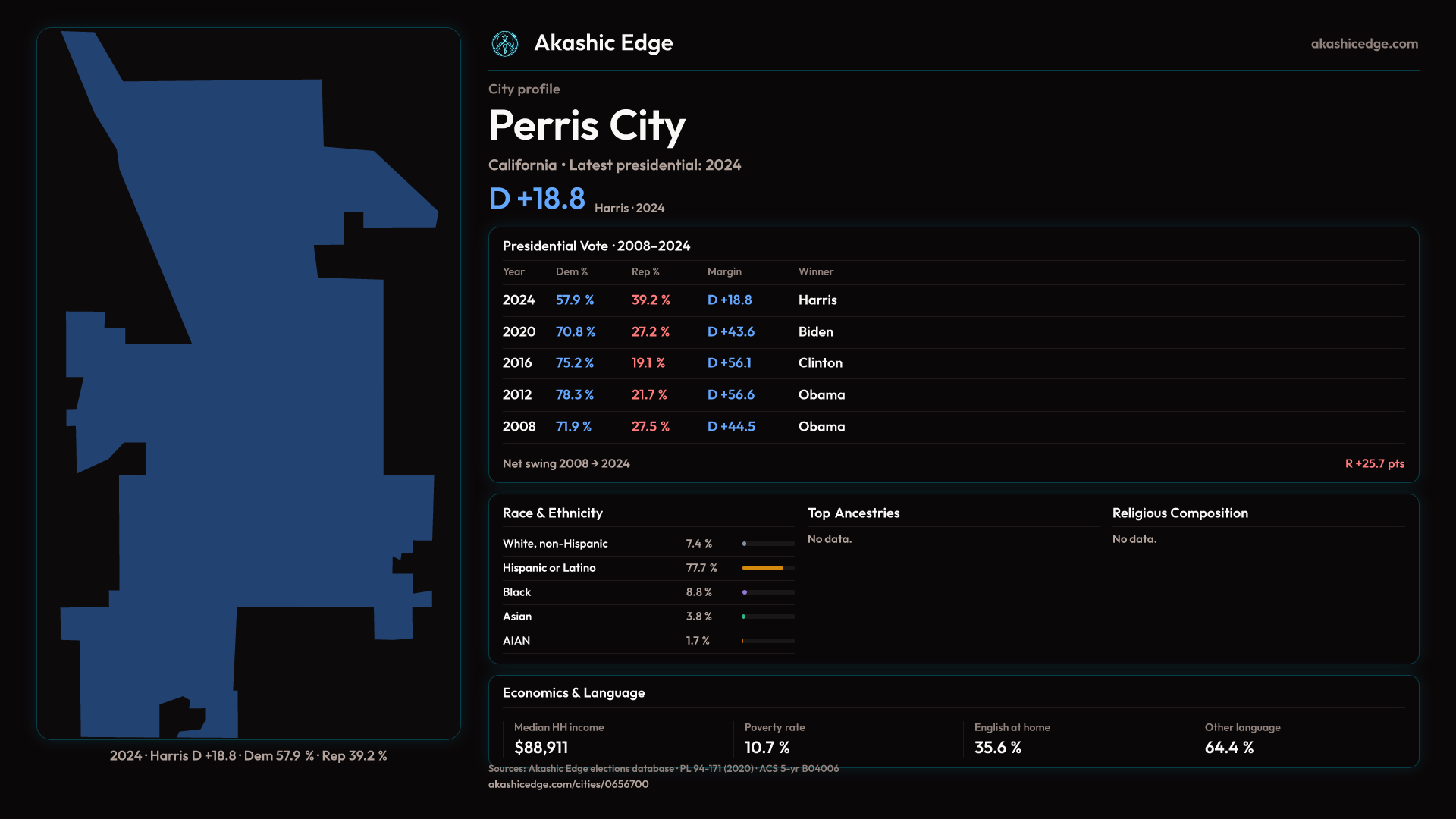Click the Religious Composition heading
1456x819 pixels.
click(1179, 513)
